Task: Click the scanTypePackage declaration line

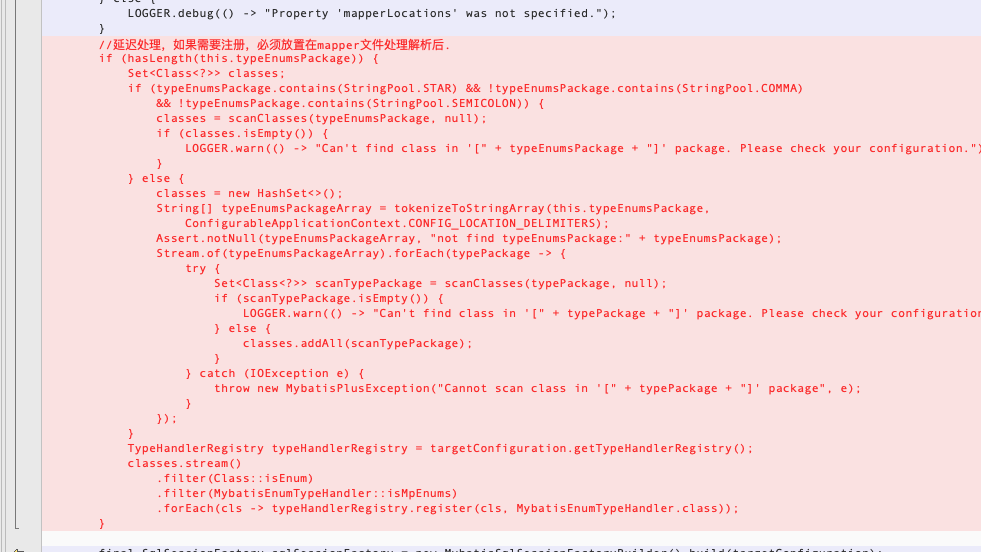Action: point(440,284)
